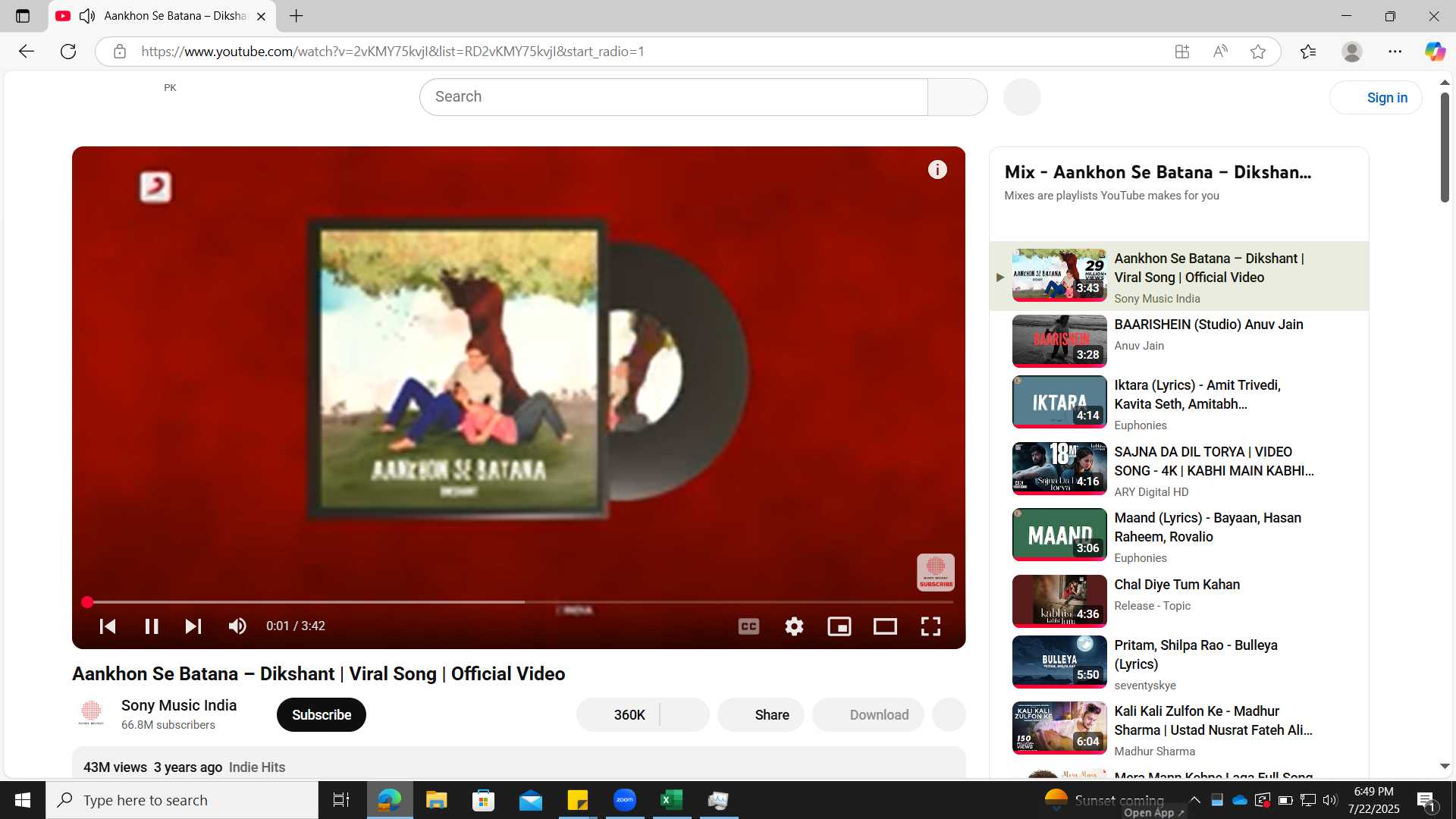
Task: Play BAARISHEIN (Studio) Anuv Jain from mix
Action: (x=1179, y=340)
